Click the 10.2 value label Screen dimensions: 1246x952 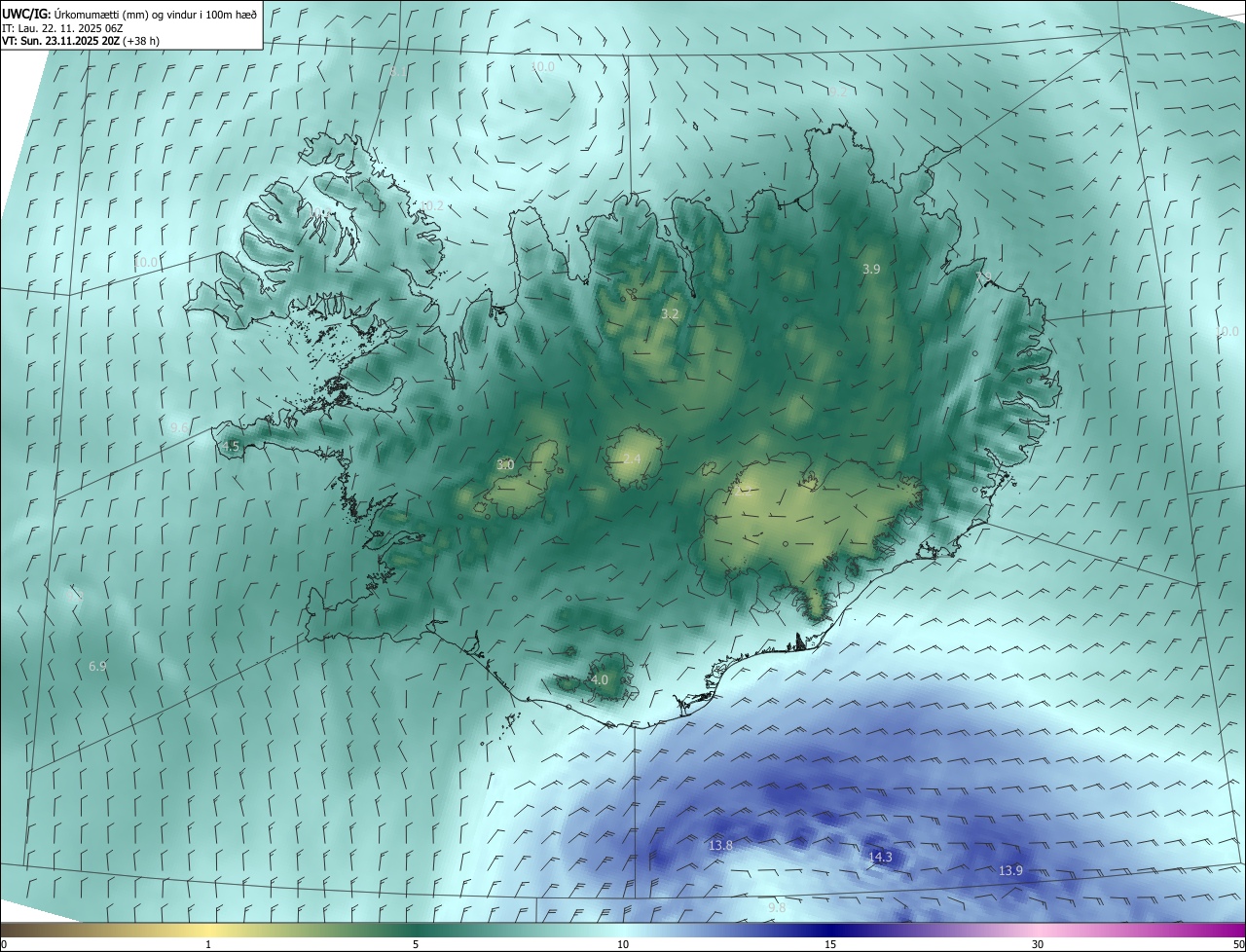coord(431,205)
